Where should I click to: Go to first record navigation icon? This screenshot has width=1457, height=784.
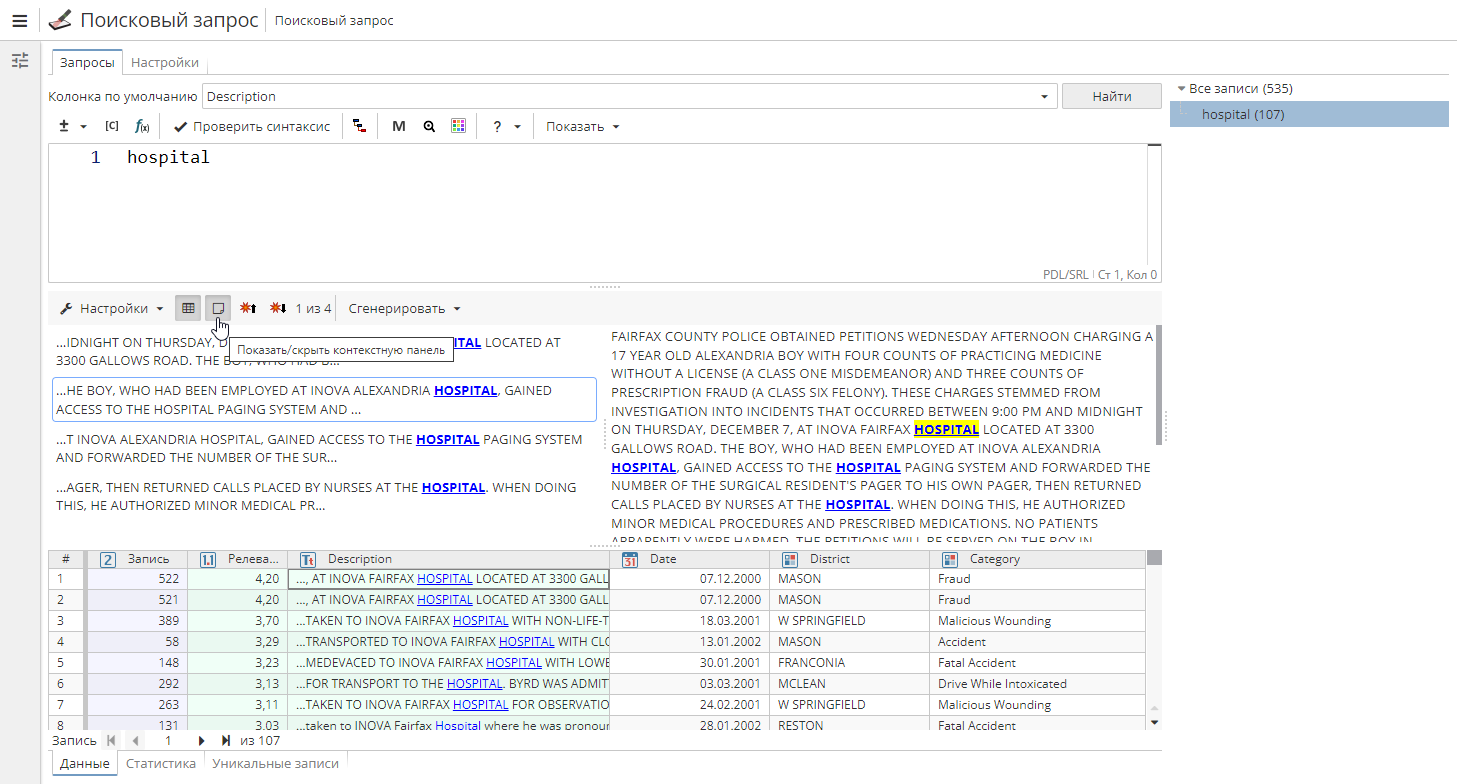[x=110, y=741]
